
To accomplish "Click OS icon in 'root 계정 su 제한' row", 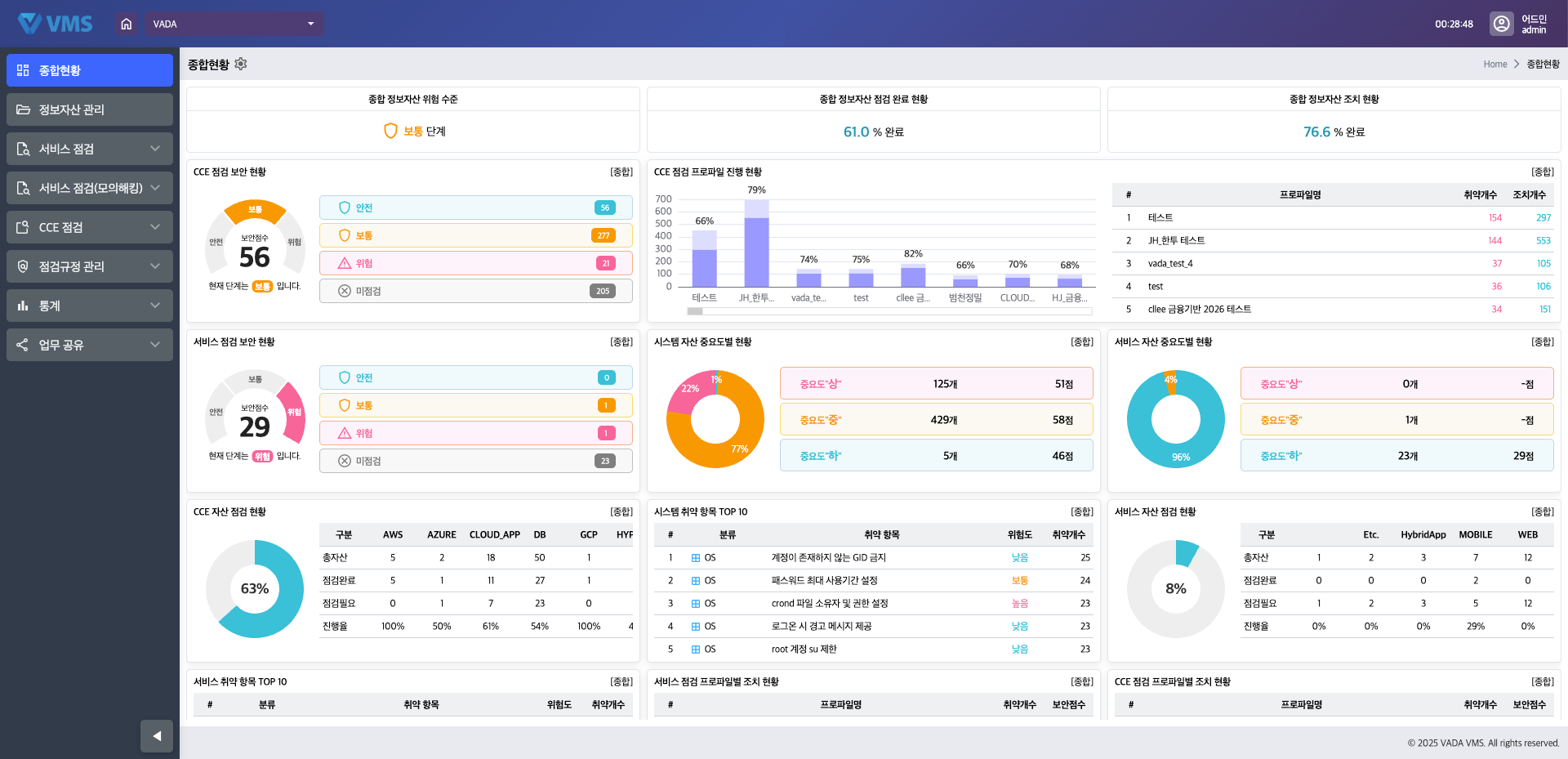I will click(x=696, y=650).
